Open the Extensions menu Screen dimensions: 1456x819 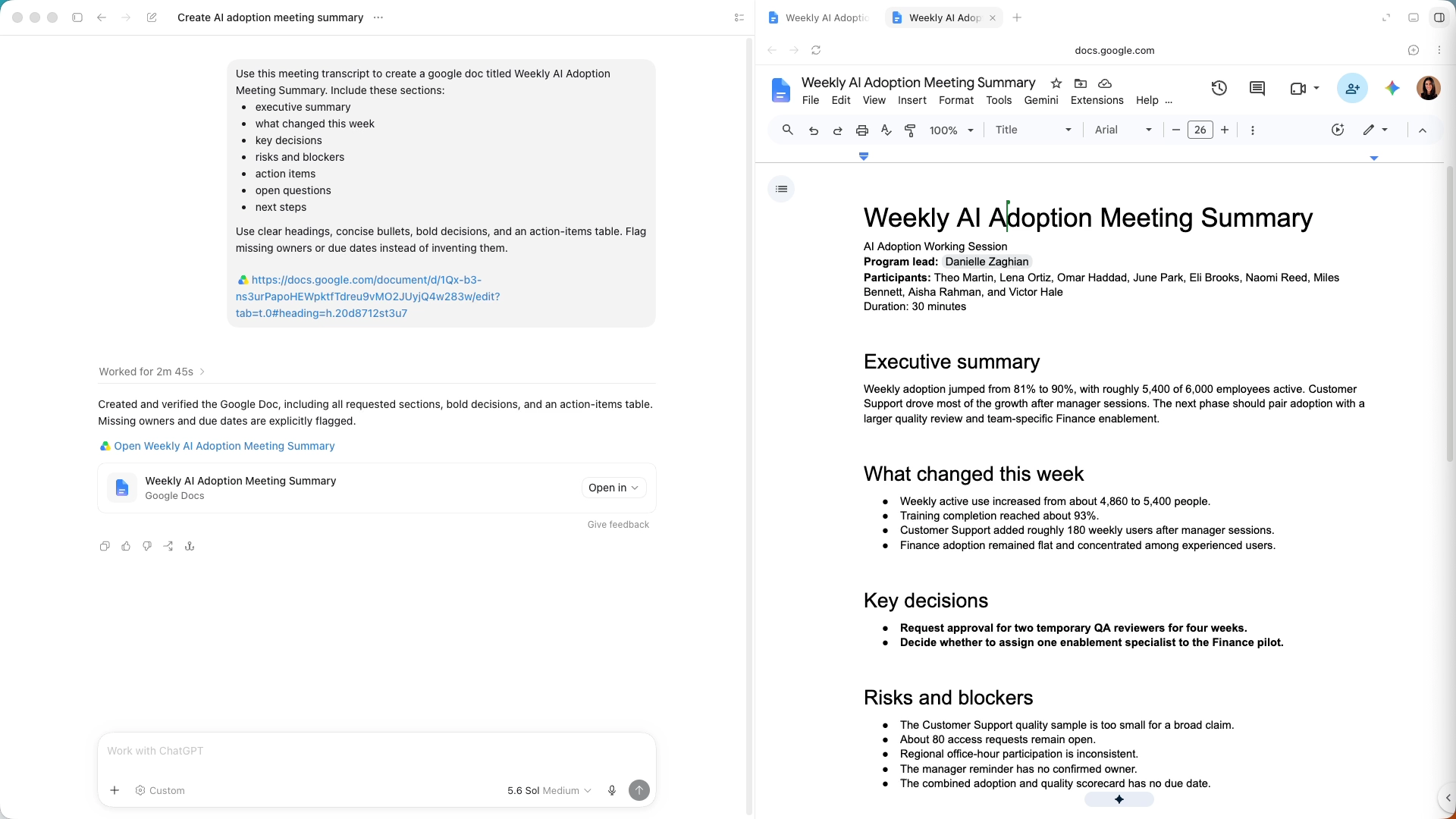coord(1097,100)
